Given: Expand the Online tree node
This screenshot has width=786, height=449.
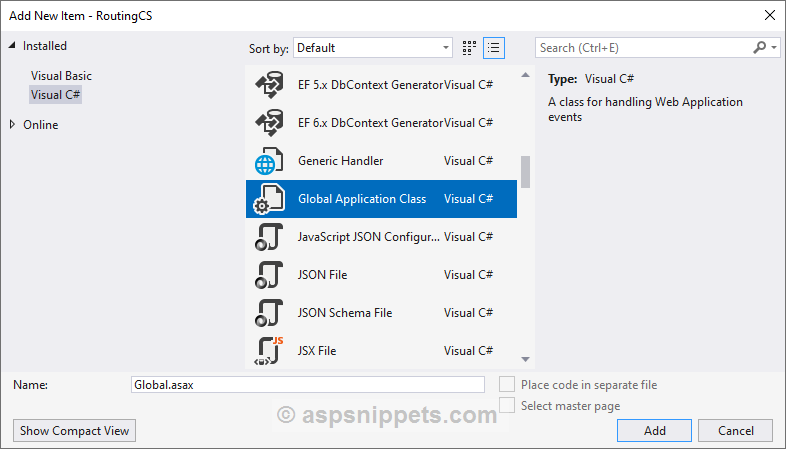Looking at the screenshot, I should pyautogui.click(x=13, y=124).
